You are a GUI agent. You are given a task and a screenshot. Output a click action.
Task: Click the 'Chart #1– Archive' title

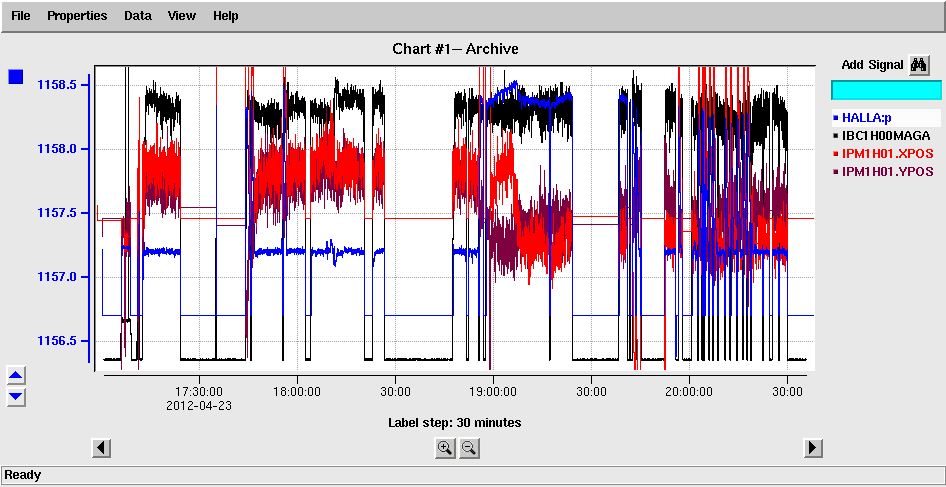[x=455, y=49]
